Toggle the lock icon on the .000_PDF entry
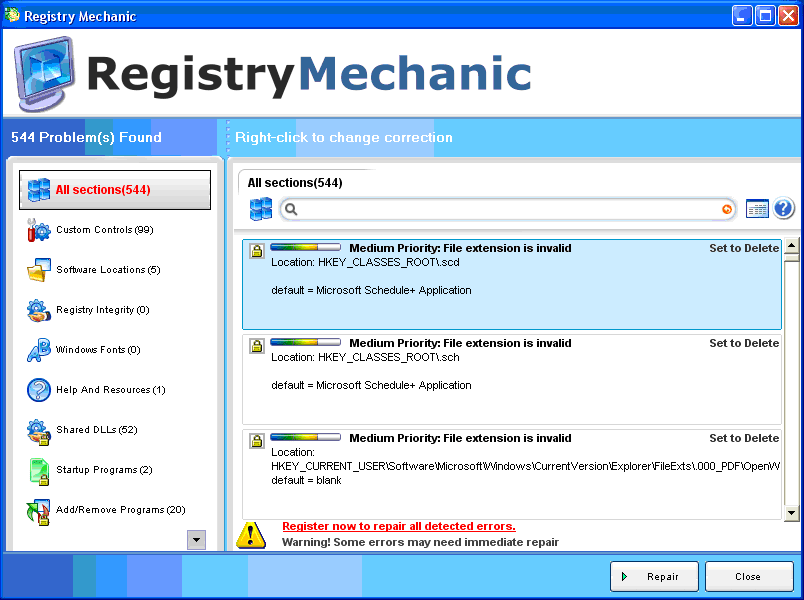This screenshot has height=600, width=804. pos(257,441)
